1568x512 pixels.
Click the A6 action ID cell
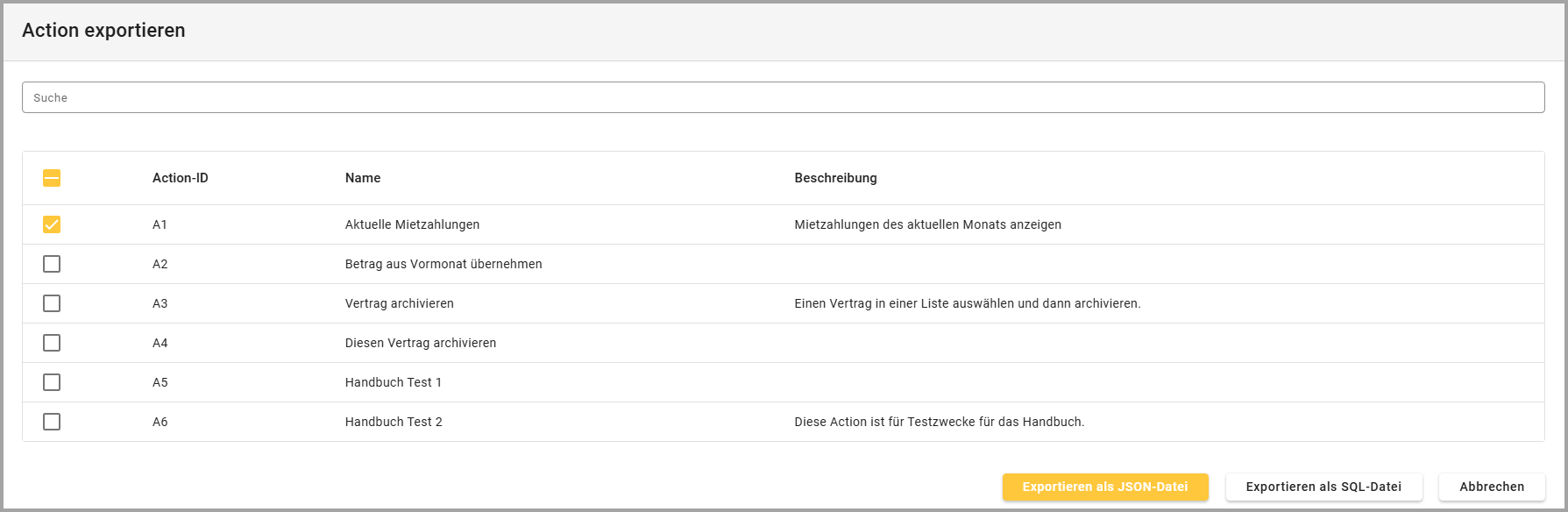[160, 422]
